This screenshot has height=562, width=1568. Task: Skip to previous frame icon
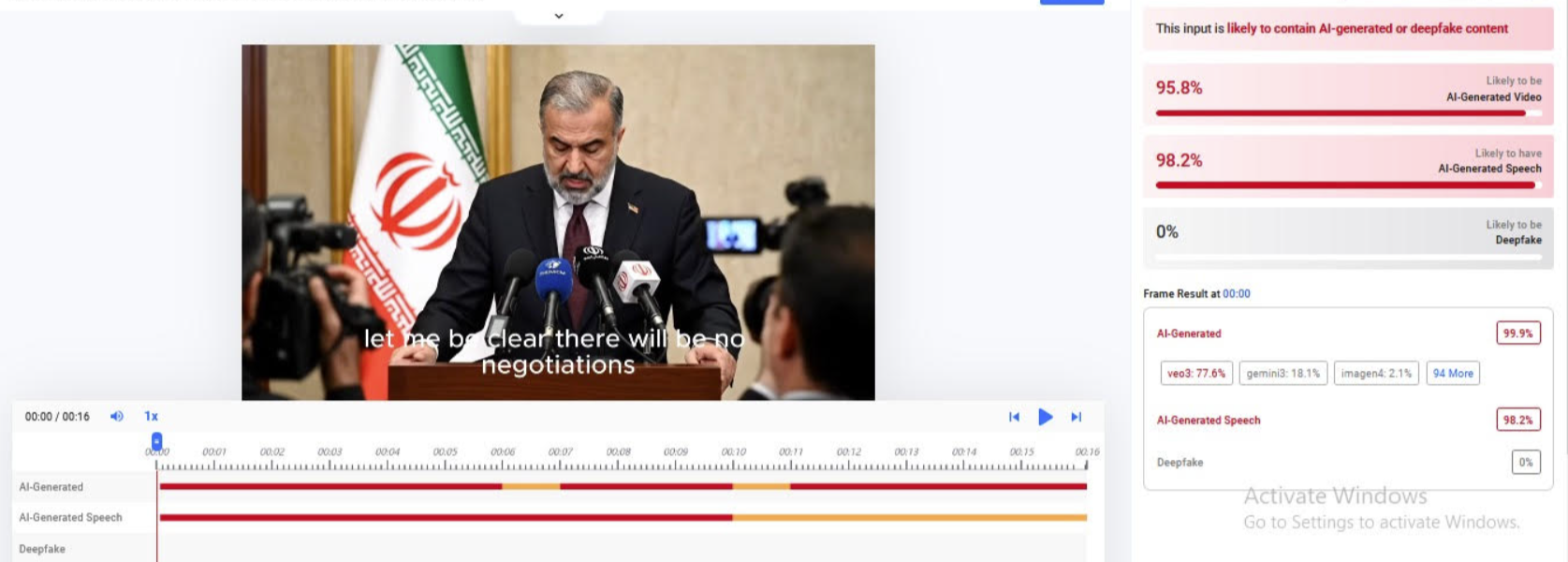(x=1014, y=417)
